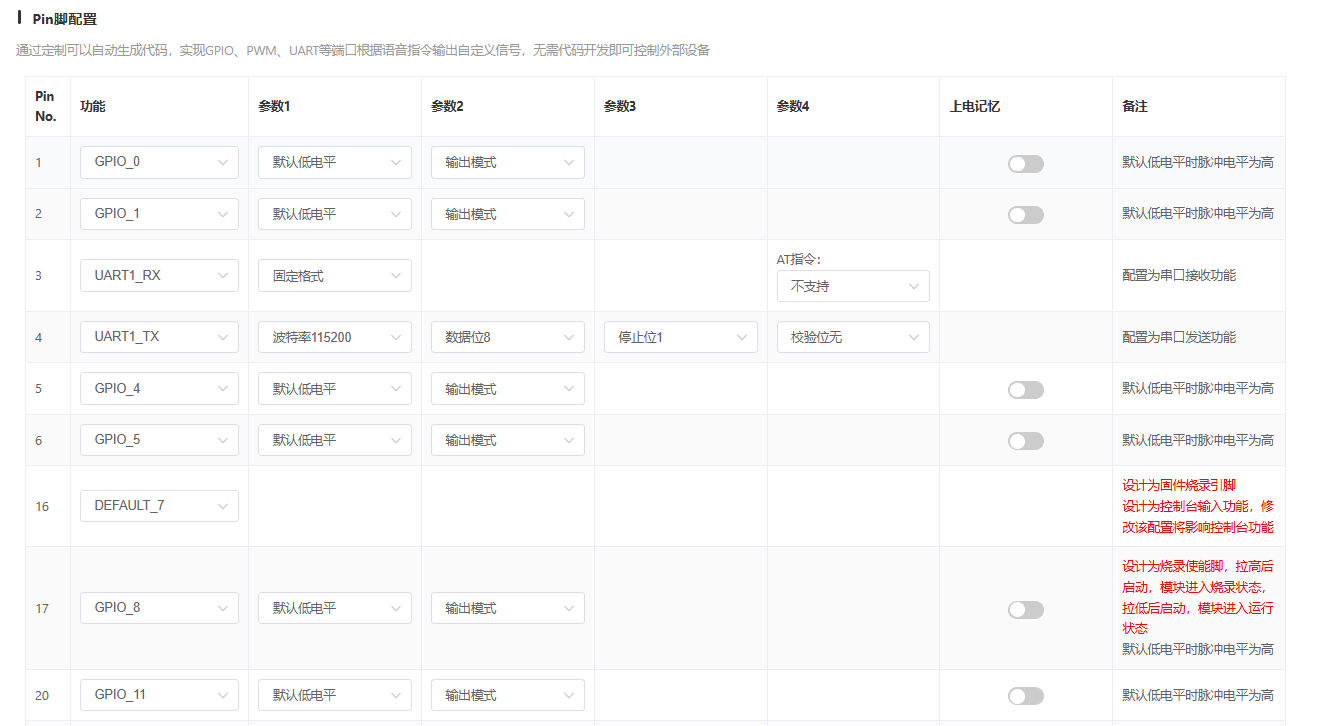Open the GPIO_0 function dropdown for Pin 1
This screenshot has width=1342, height=726.
159,162
